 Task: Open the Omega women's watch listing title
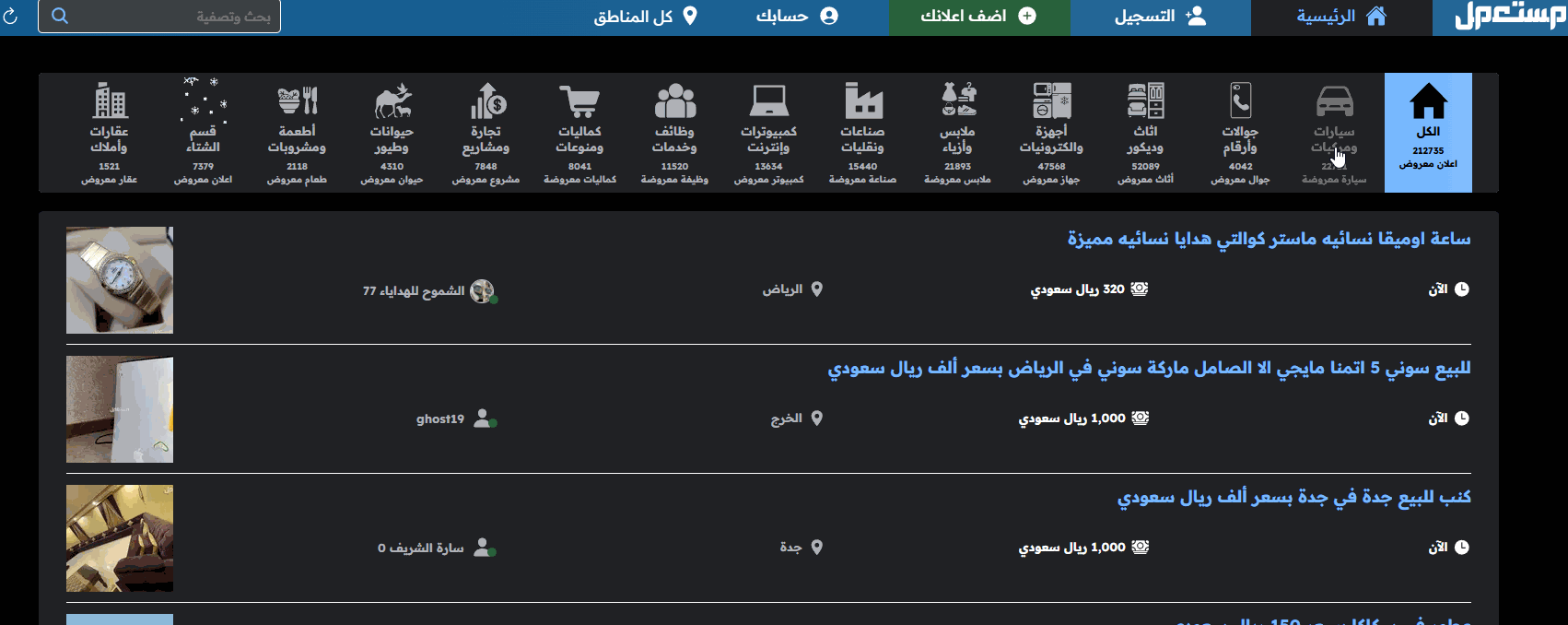[x=1269, y=239]
